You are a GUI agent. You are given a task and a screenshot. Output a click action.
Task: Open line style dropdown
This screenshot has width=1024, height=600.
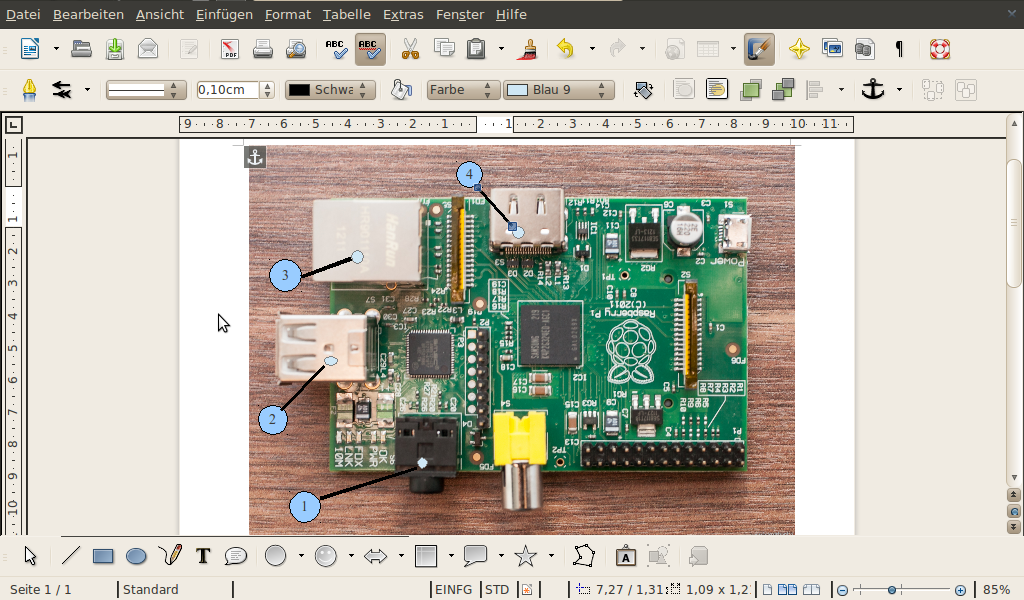(146, 90)
